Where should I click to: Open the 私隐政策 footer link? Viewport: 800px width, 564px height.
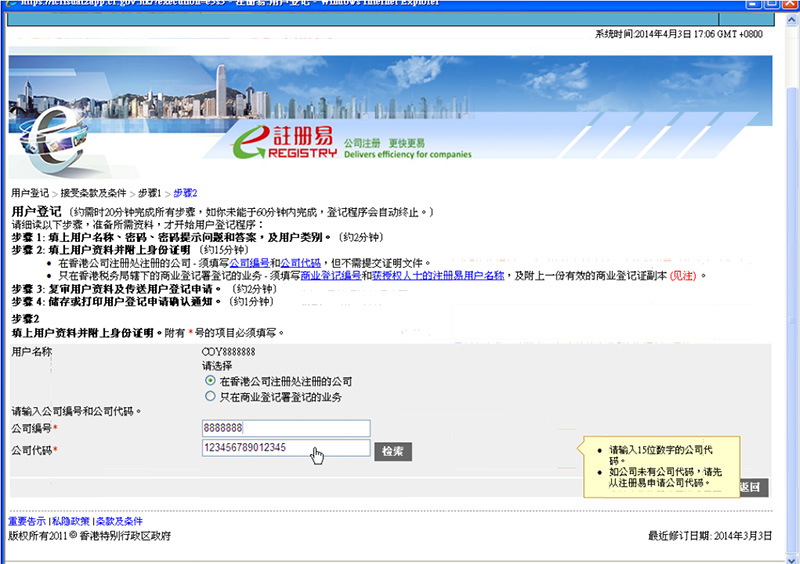[70, 522]
